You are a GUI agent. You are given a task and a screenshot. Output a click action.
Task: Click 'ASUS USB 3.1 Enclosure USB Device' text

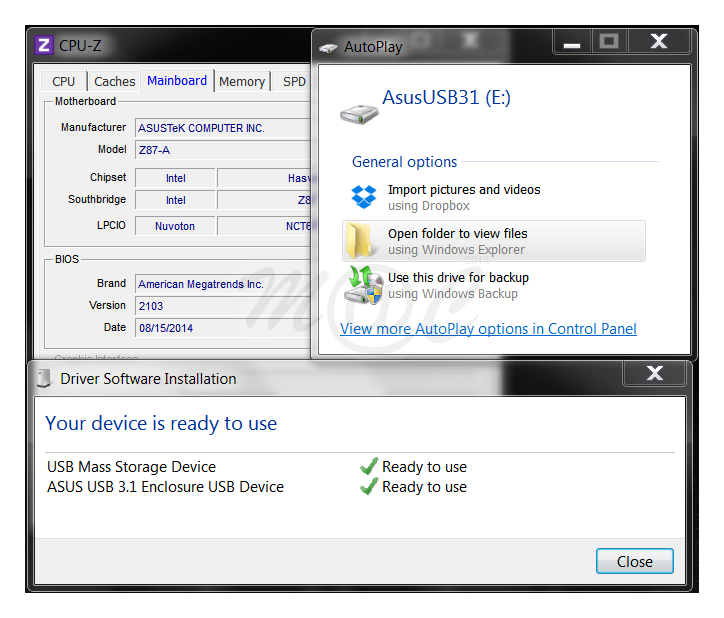[165, 487]
